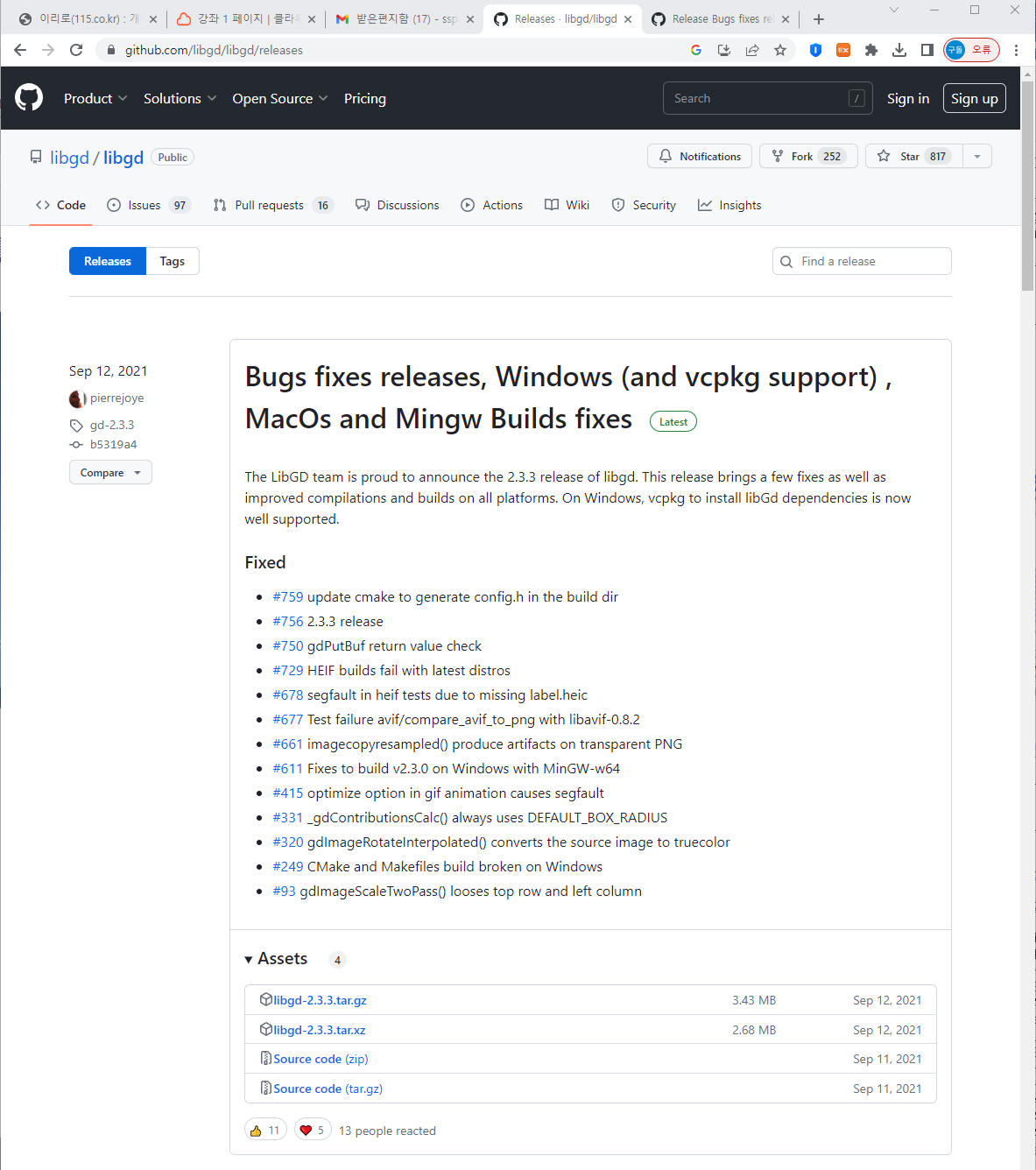React with the heart emoji

[x=313, y=1131]
